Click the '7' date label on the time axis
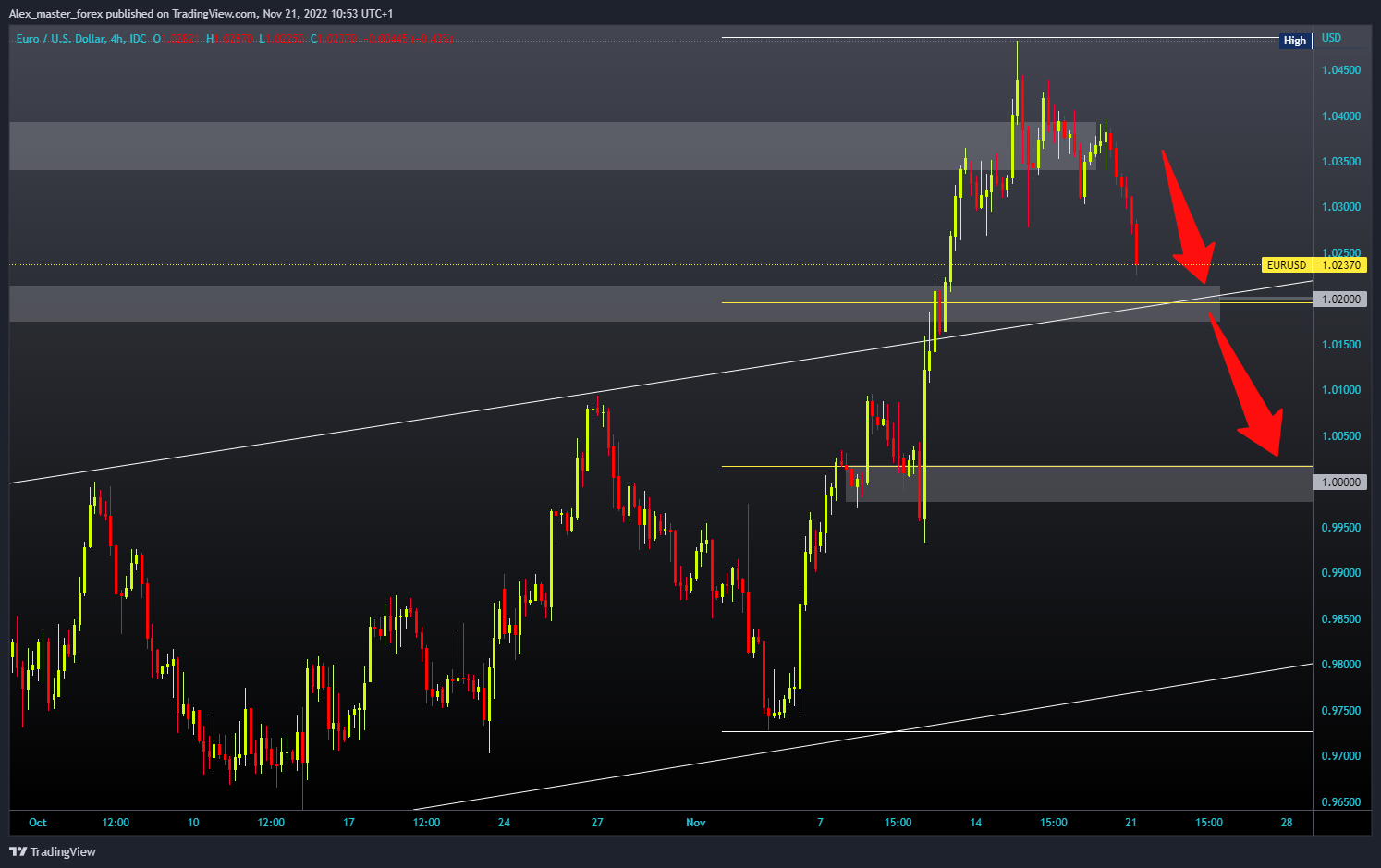This screenshot has height=868, width=1381. (x=820, y=823)
